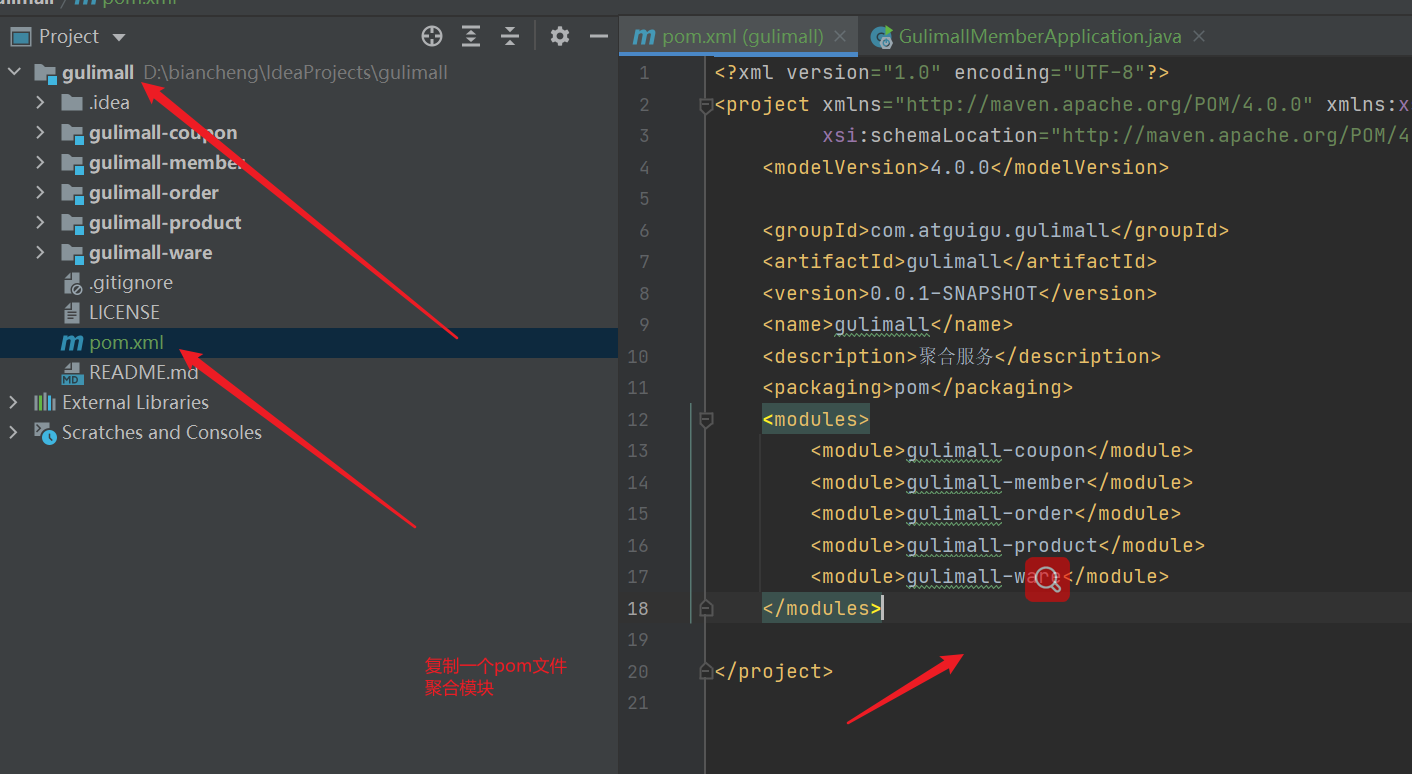Expand the gulimall-product module
Viewport: 1412px width, 774px height.
[40, 222]
